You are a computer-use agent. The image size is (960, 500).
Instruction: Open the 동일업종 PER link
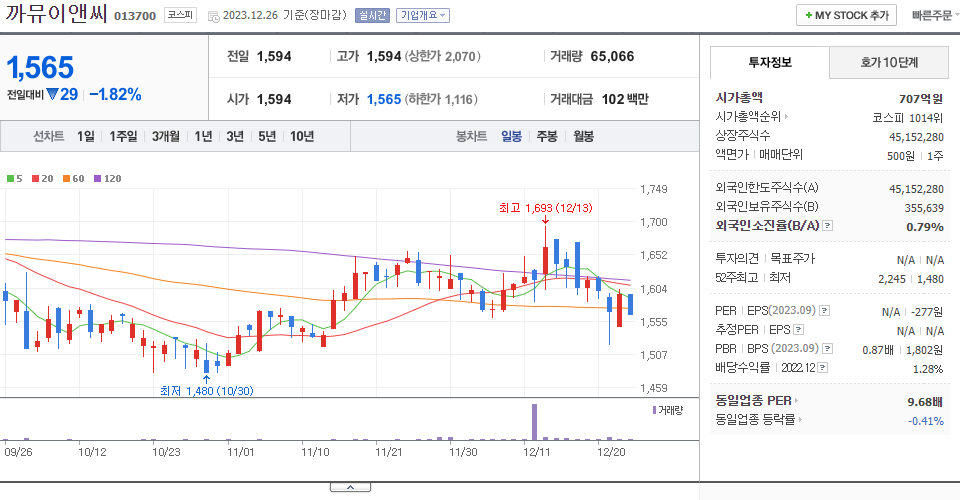coord(757,401)
